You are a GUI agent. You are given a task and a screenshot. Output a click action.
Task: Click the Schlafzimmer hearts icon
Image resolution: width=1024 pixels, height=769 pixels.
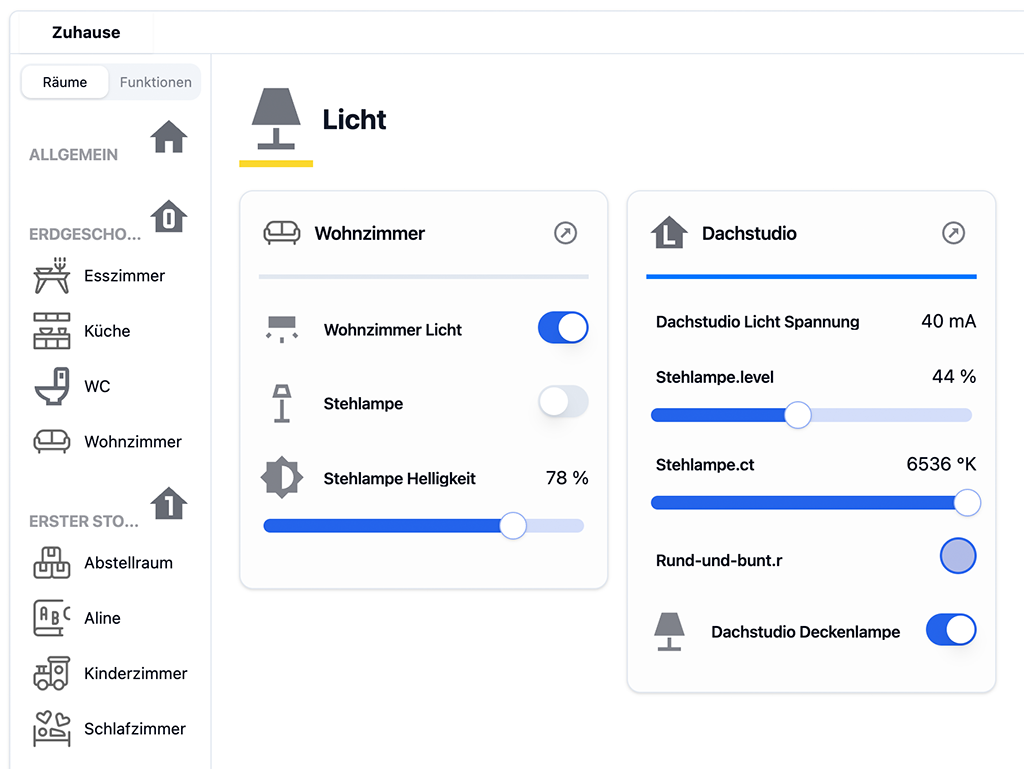(x=50, y=729)
